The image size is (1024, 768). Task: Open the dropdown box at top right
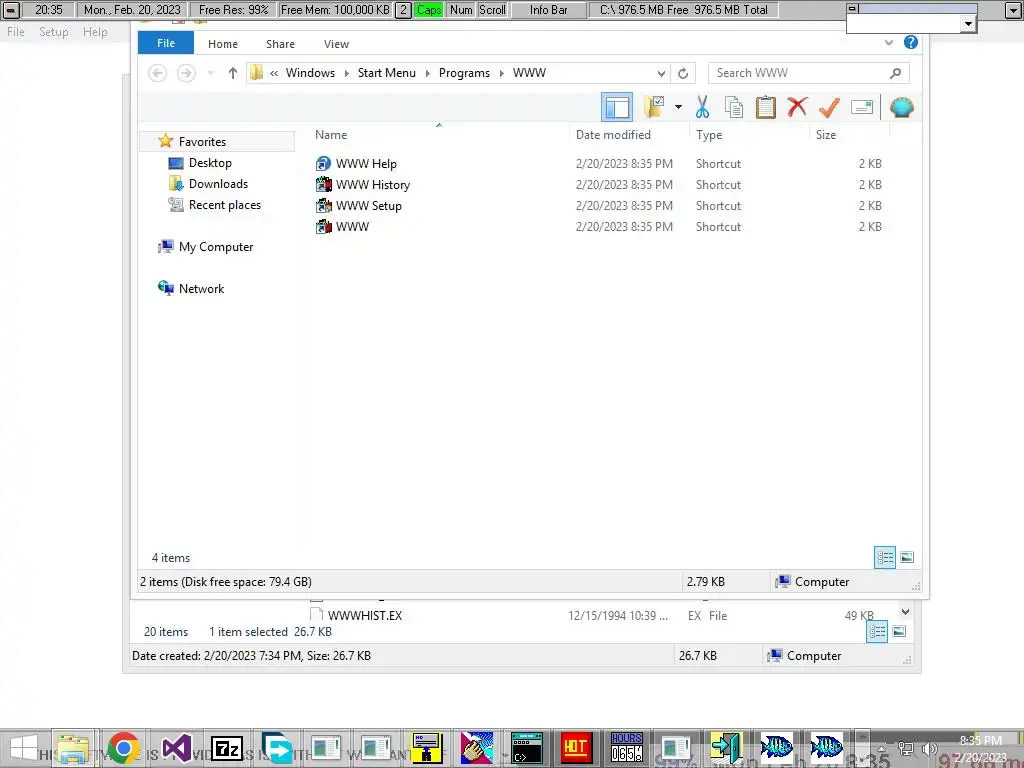[x=968, y=24]
